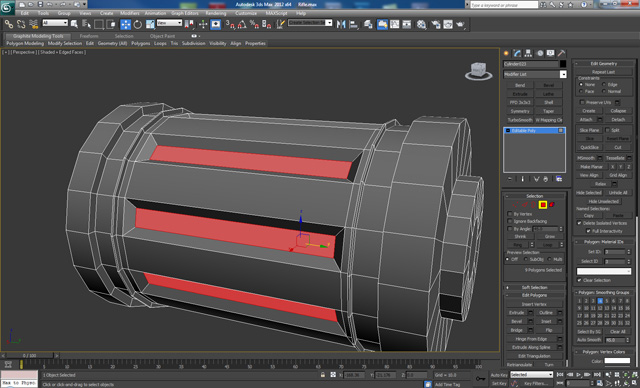This screenshot has width=640, height=388.
Task: Open the Material Editor icon
Action: tap(421, 24)
